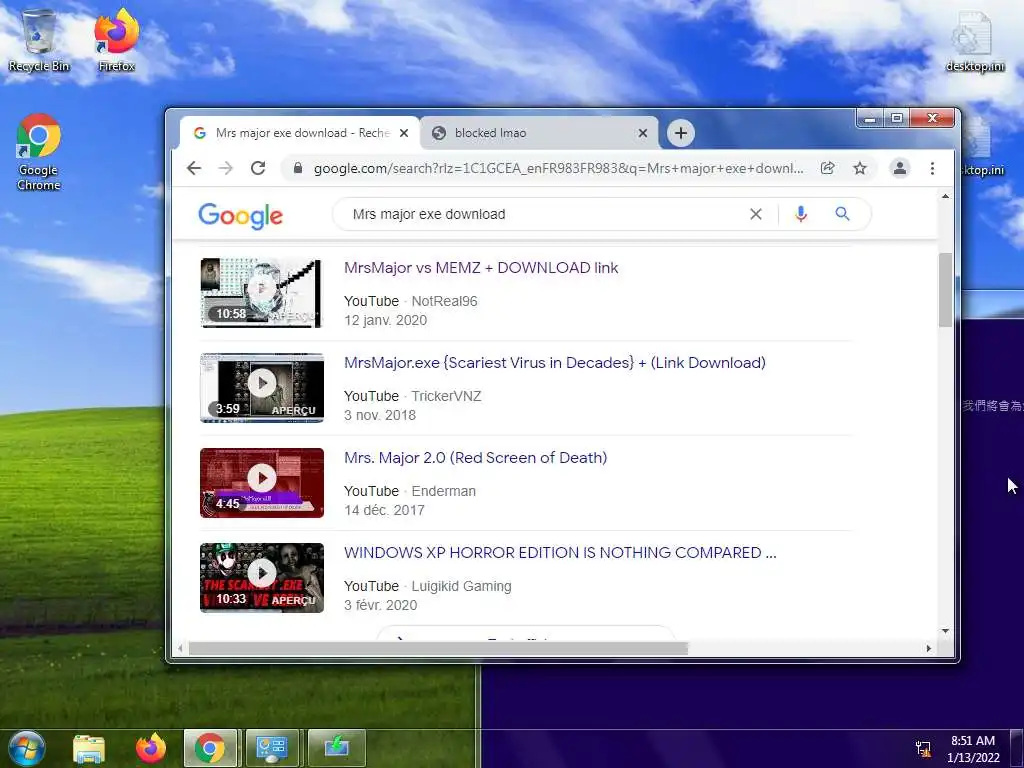Open 'MrsMajor.exe {Scariest Virus in Decades}' link
This screenshot has width=1024, height=768.
[554, 362]
